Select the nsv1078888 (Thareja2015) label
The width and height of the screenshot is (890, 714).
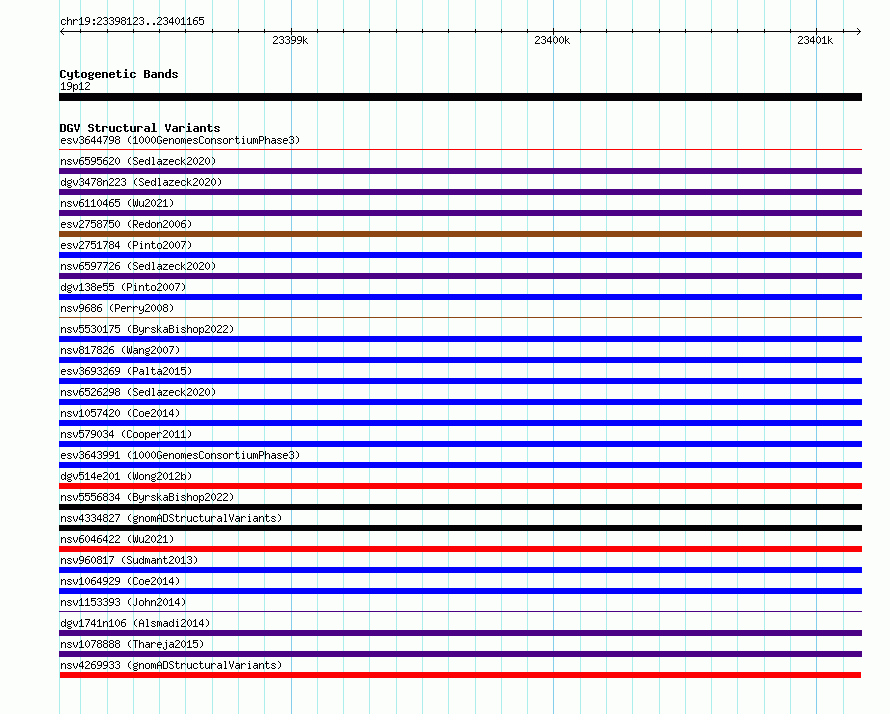pyautogui.click(x=132, y=644)
